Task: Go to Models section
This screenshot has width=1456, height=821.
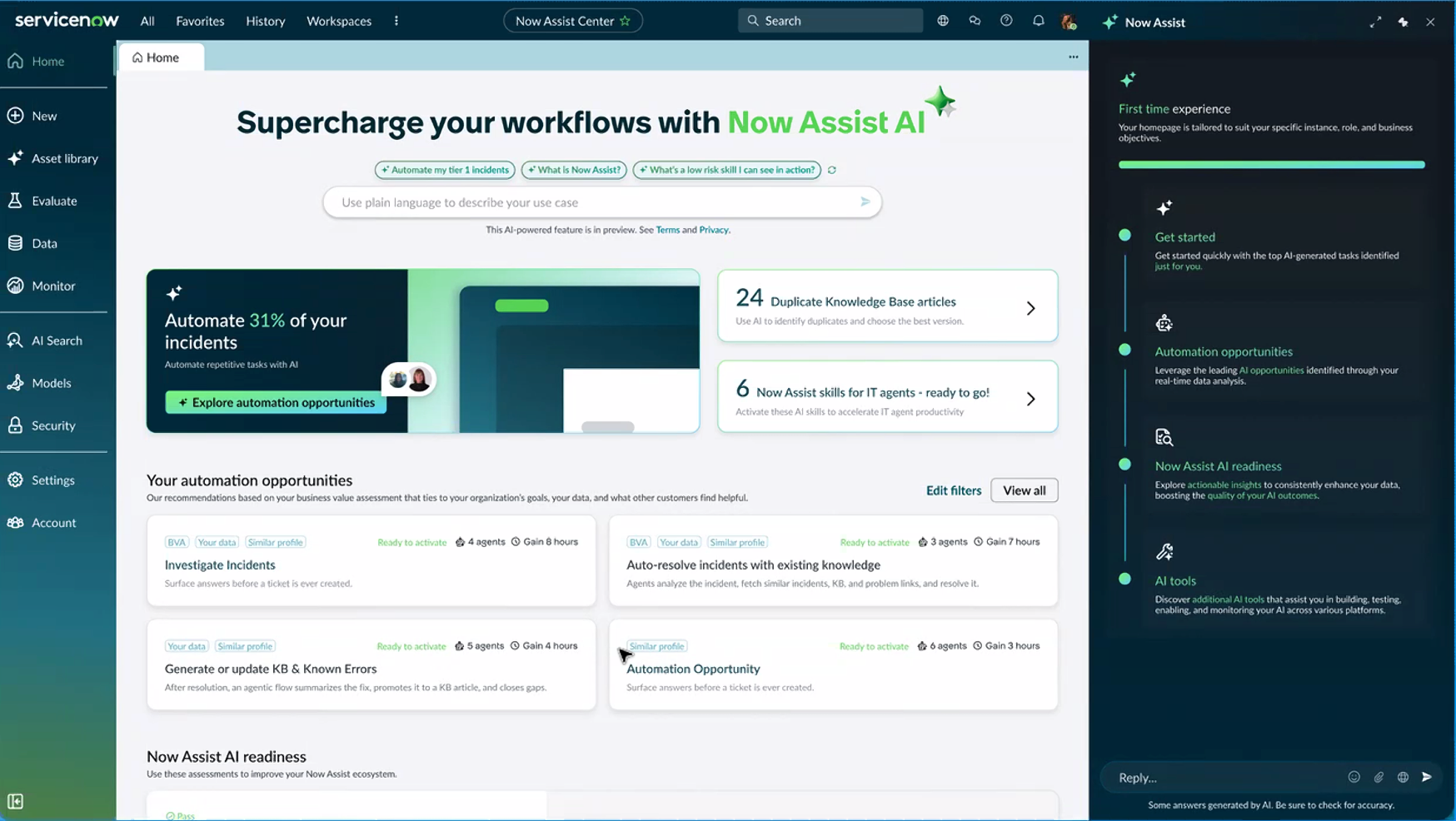Action: pos(40,383)
